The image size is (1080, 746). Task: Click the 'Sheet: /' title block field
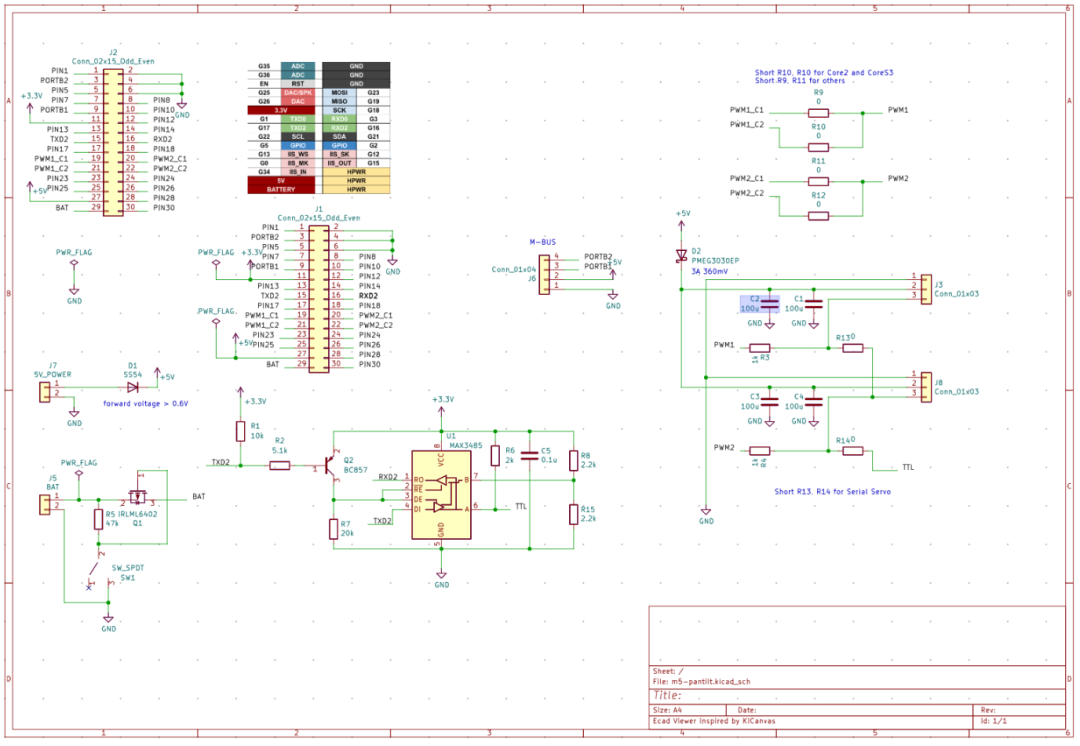pyautogui.click(x=668, y=671)
